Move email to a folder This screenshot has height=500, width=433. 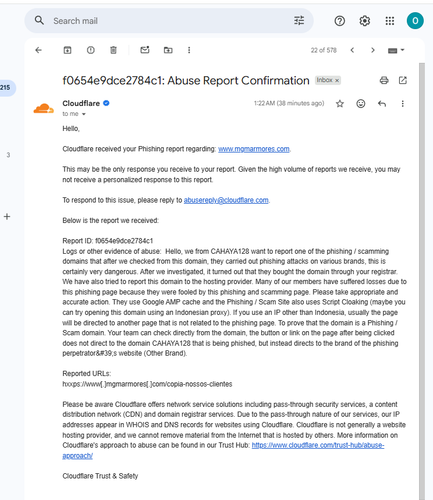coord(168,50)
